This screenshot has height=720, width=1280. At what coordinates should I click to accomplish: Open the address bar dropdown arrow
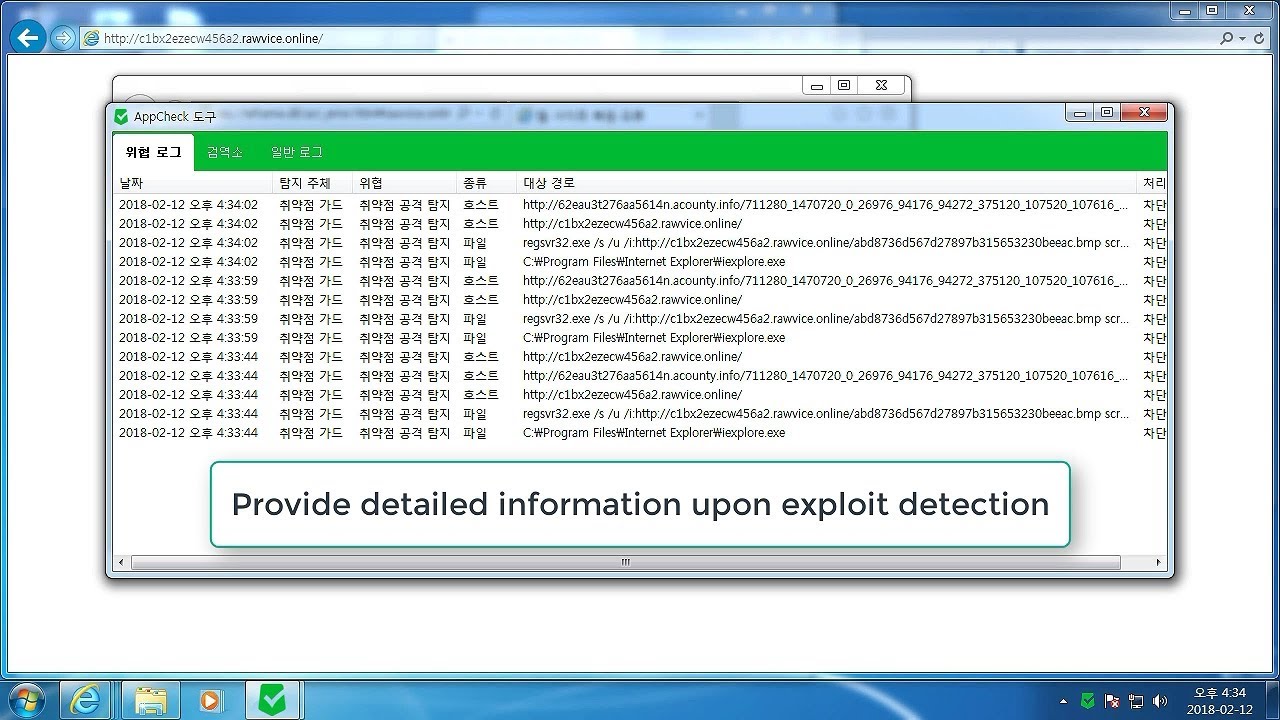[1243, 38]
